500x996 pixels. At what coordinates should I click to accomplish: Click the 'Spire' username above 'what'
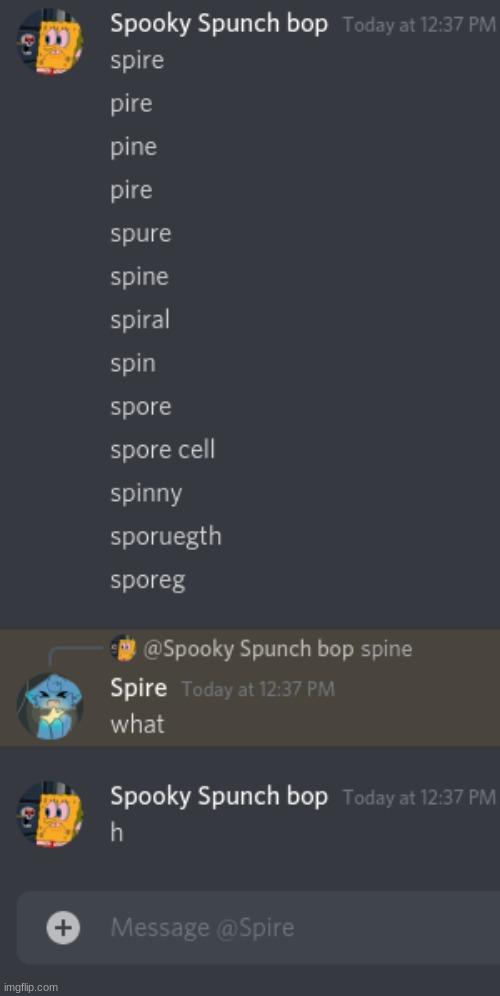[x=139, y=688]
